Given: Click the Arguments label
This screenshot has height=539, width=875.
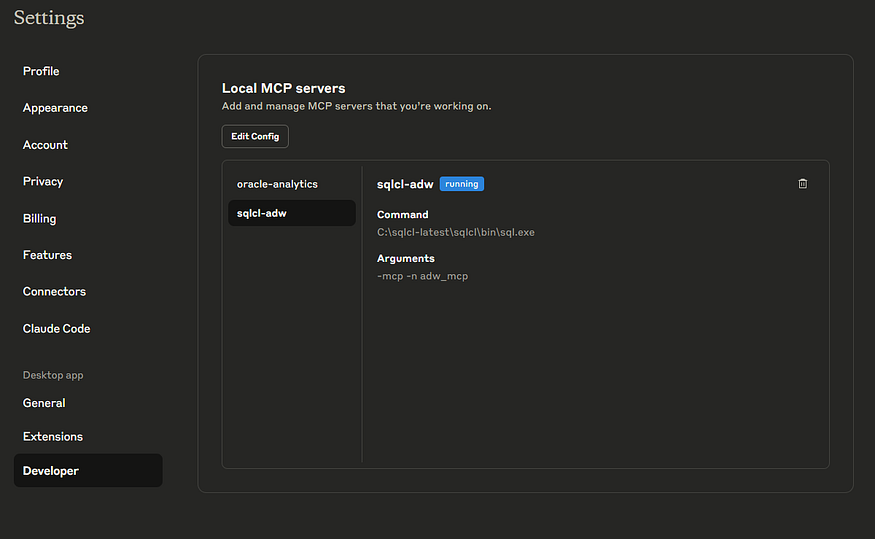Looking at the screenshot, I should [x=406, y=258].
